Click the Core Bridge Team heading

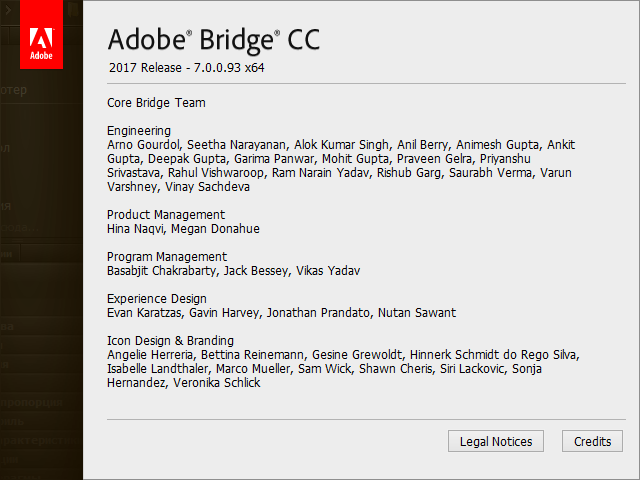(156, 102)
